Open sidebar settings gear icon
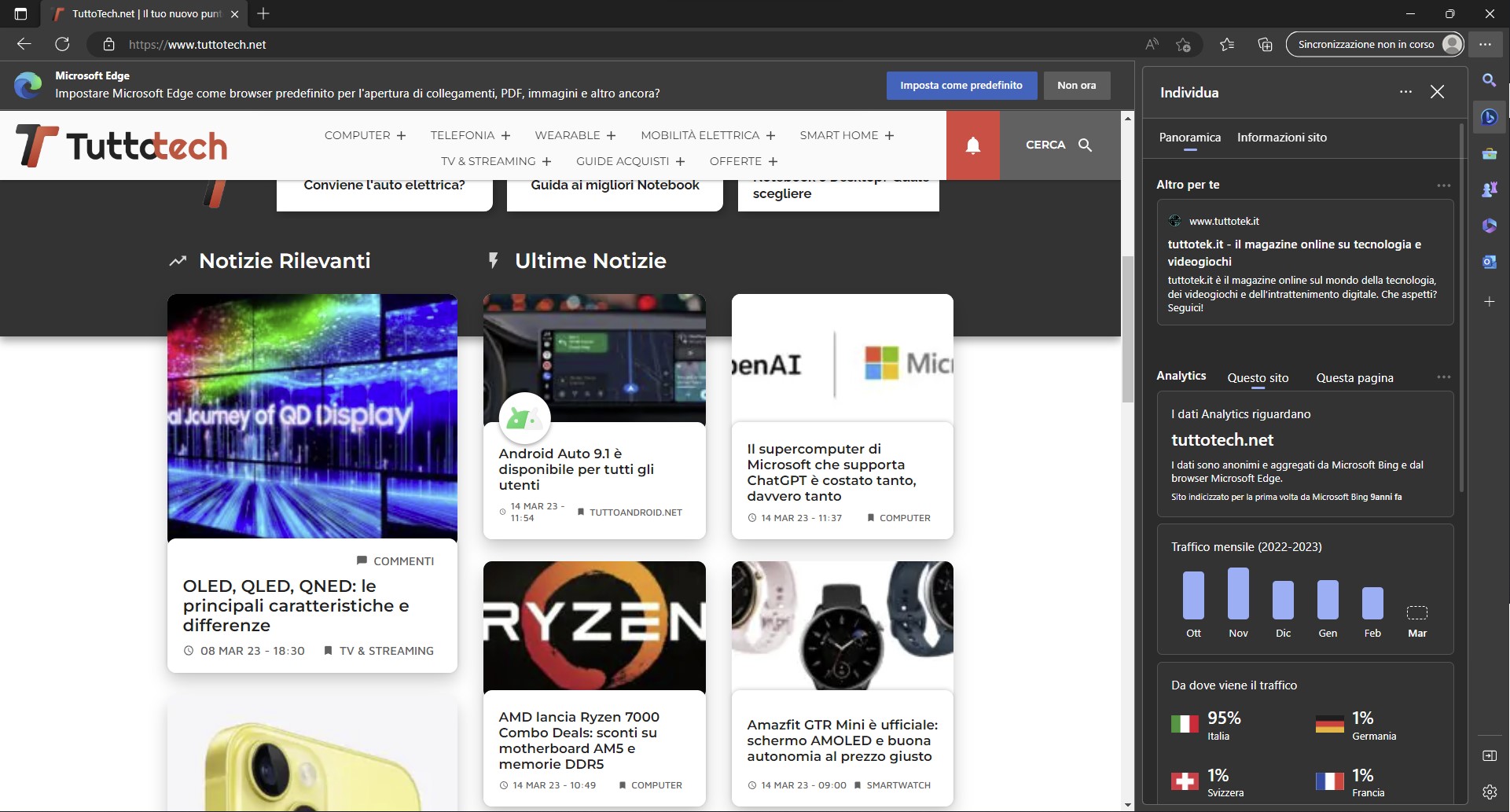Image resolution: width=1510 pixels, height=812 pixels. tap(1489, 792)
